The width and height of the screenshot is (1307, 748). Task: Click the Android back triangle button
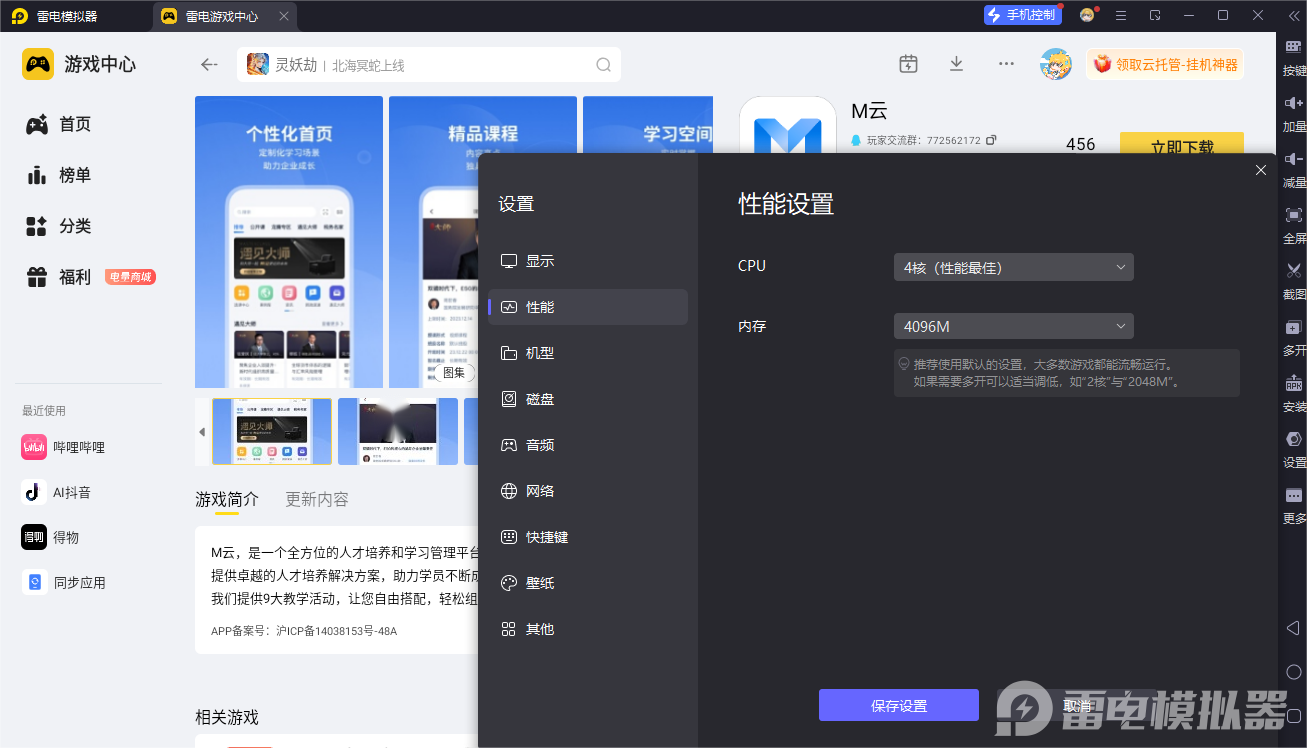point(1293,627)
